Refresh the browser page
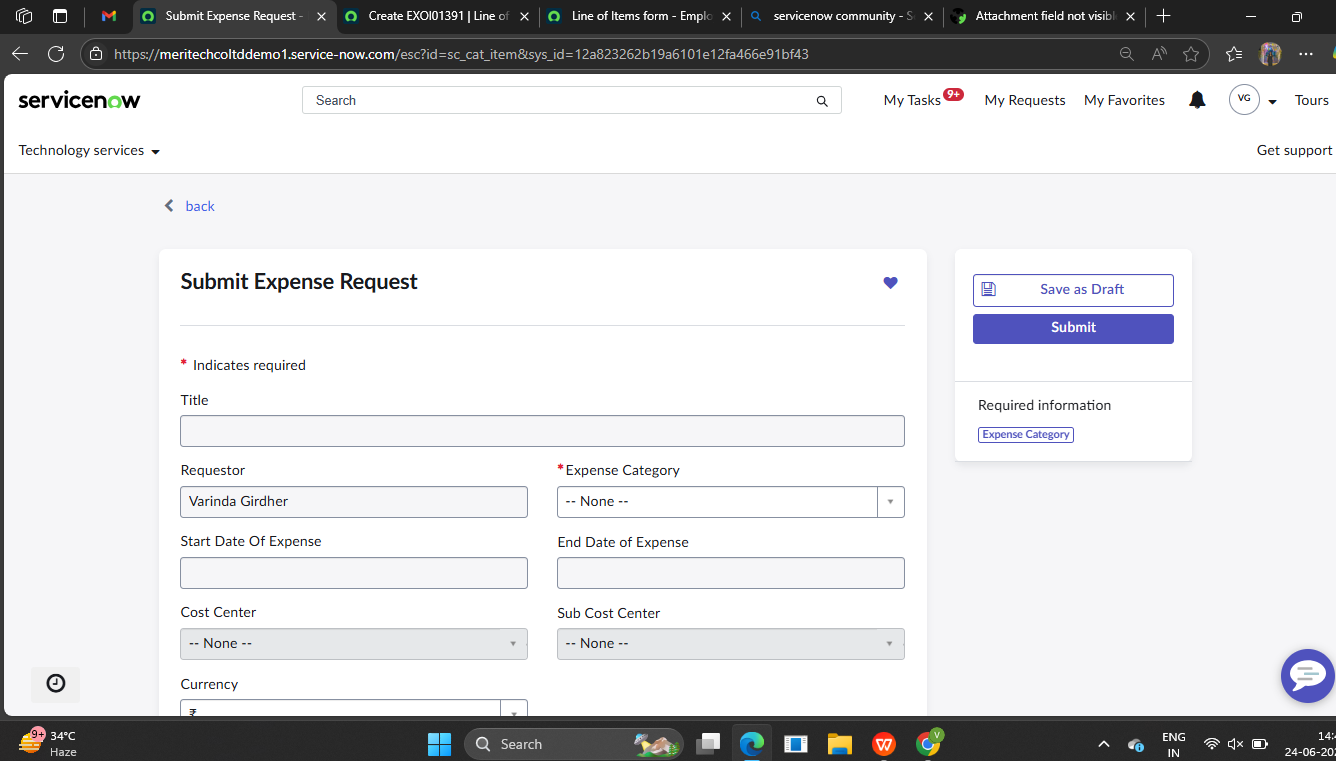 click(56, 54)
